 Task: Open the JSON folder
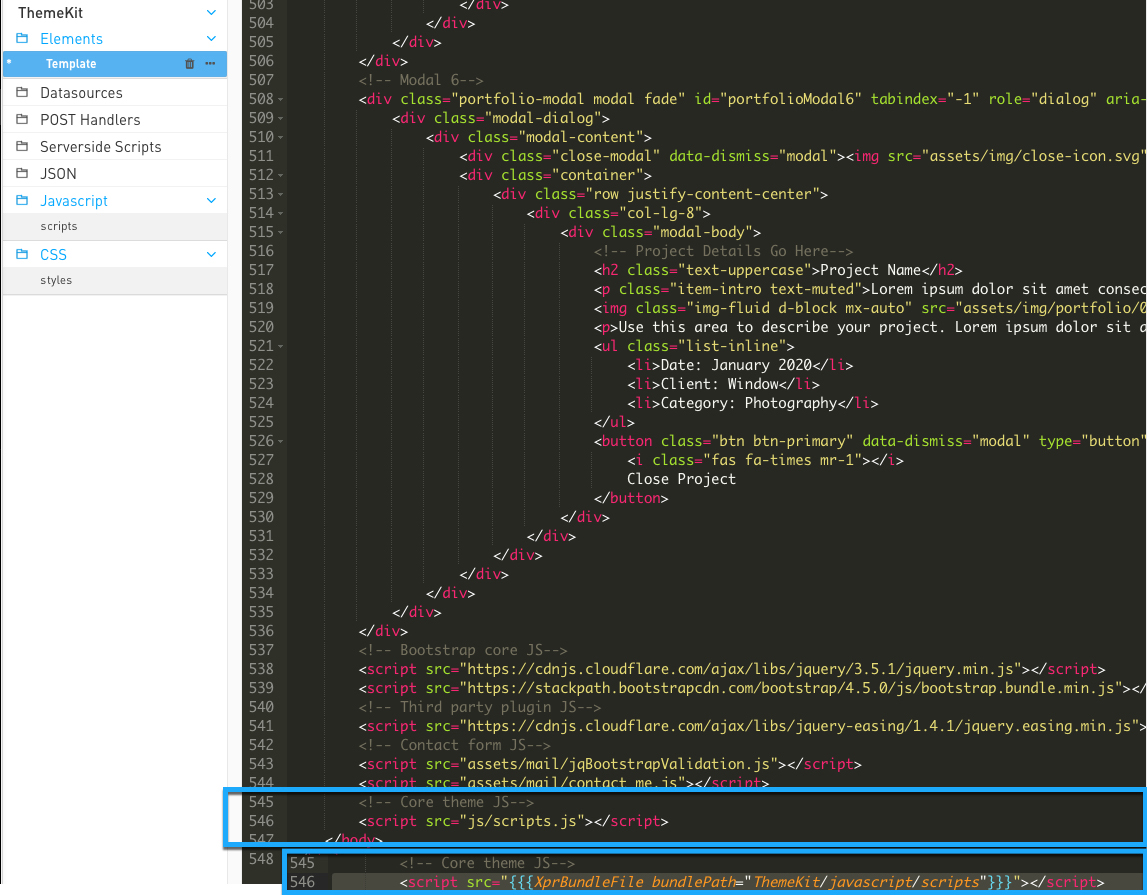115,174
